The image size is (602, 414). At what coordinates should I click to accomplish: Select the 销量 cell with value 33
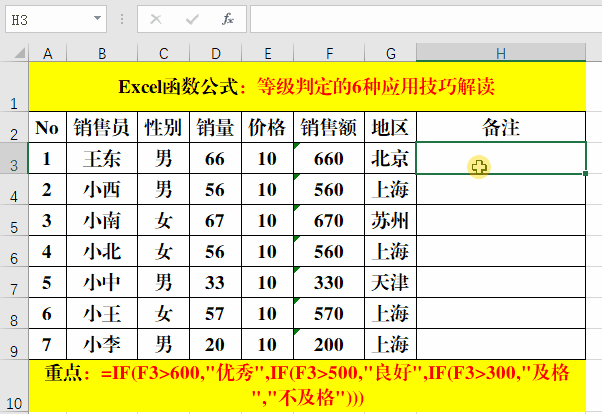pyautogui.click(x=213, y=282)
